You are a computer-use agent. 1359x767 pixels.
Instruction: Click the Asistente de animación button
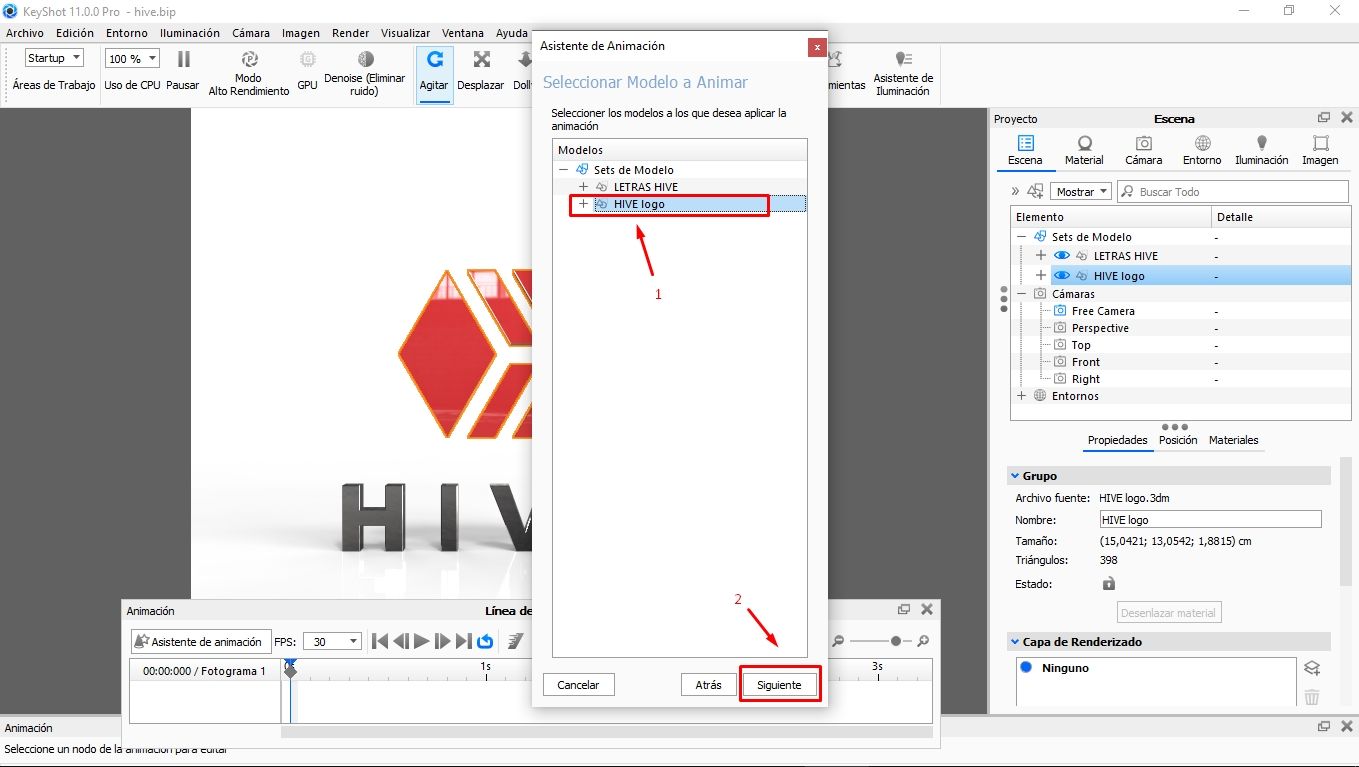pos(200,642)
